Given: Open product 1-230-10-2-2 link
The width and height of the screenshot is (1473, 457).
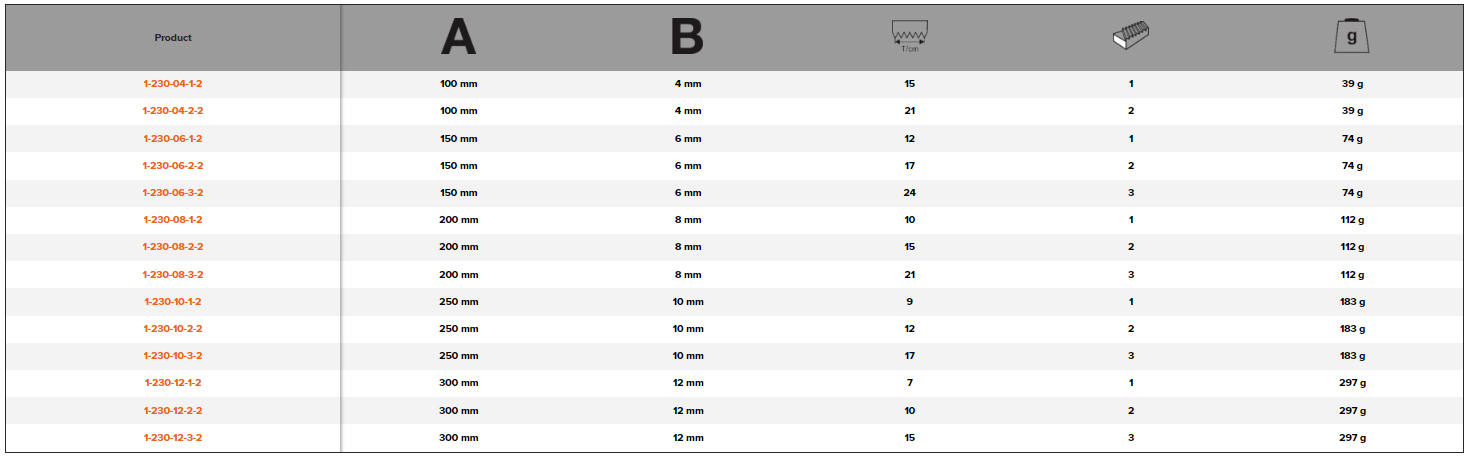Looking at the screenshot, I should pos(173,329).
